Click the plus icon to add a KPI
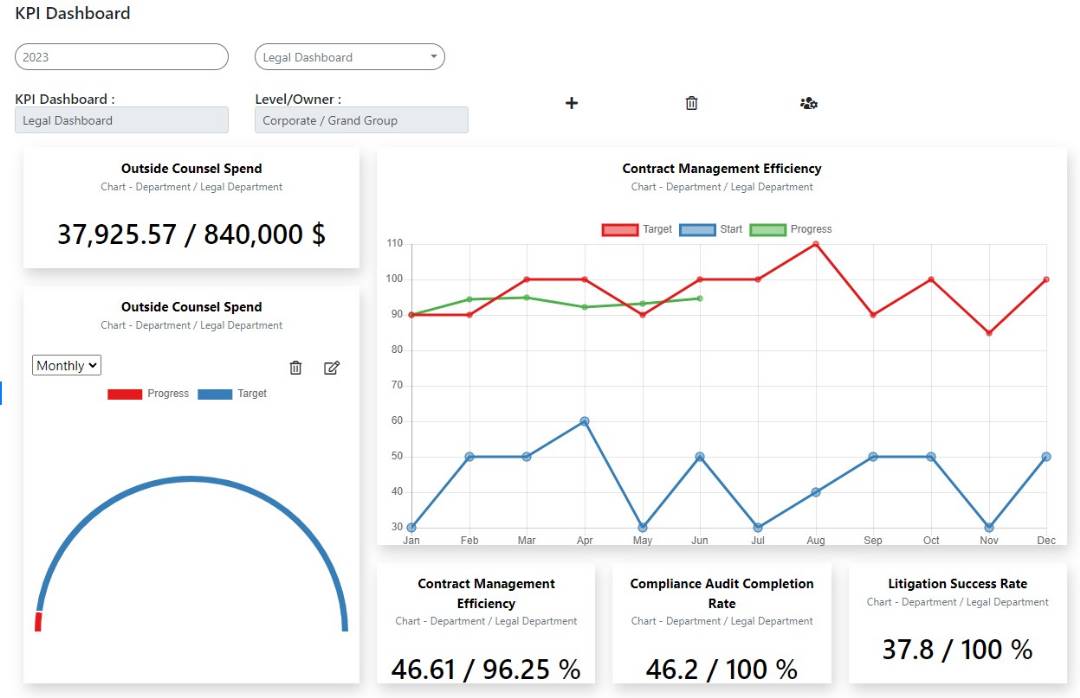 pyautogui.click(x=572, y=103)
